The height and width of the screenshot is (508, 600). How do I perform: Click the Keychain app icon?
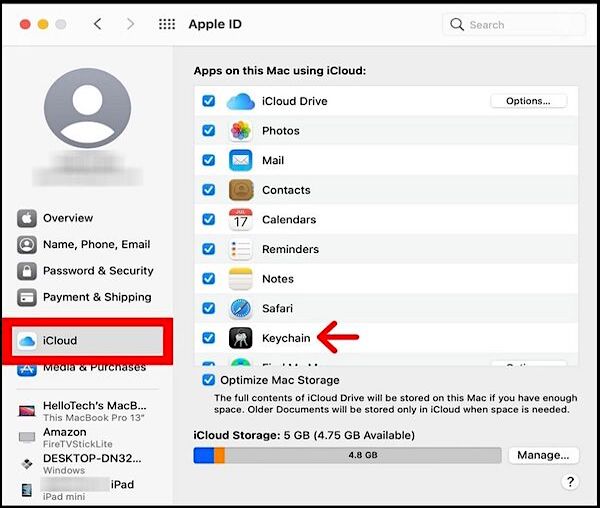(241, 338)
